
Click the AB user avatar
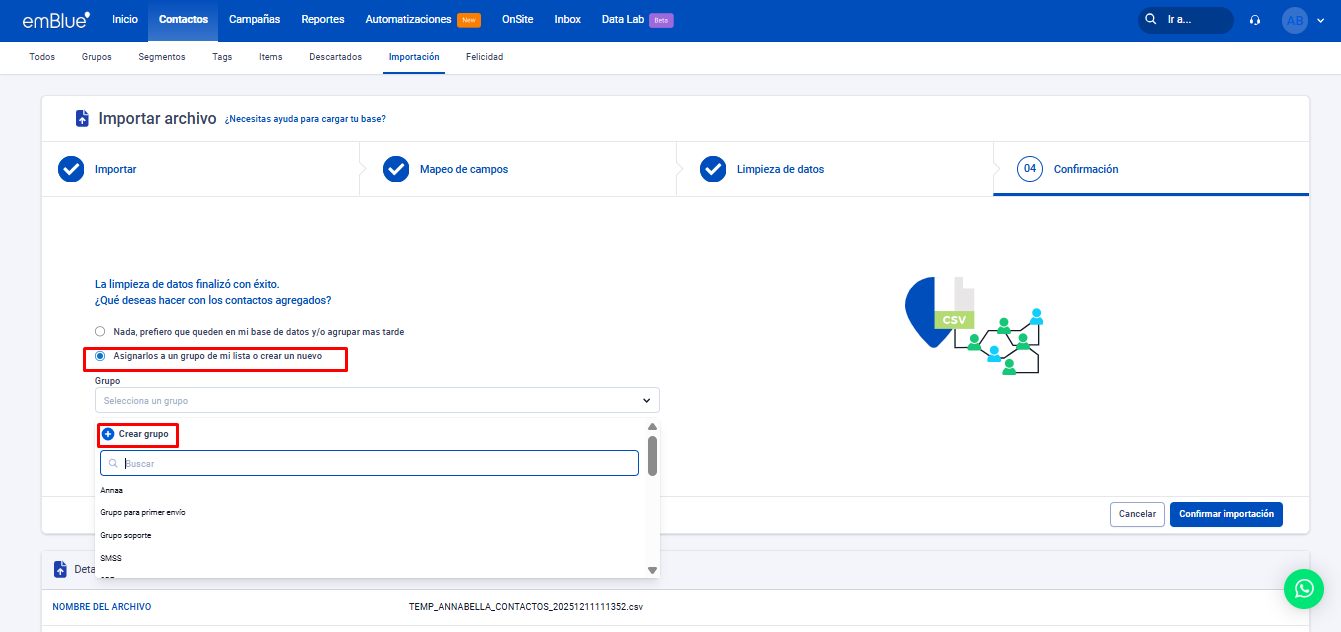pos(1294,20)
